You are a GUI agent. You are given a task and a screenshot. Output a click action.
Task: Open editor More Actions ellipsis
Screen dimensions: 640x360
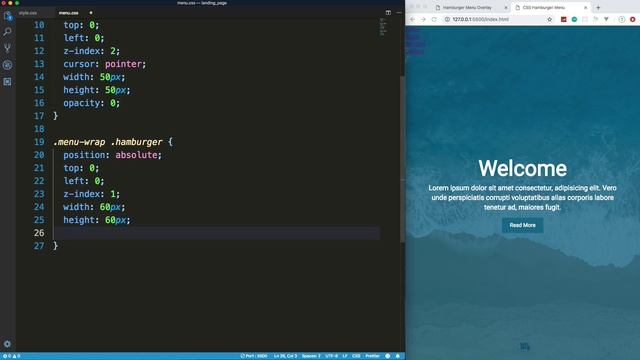(399, 13)
